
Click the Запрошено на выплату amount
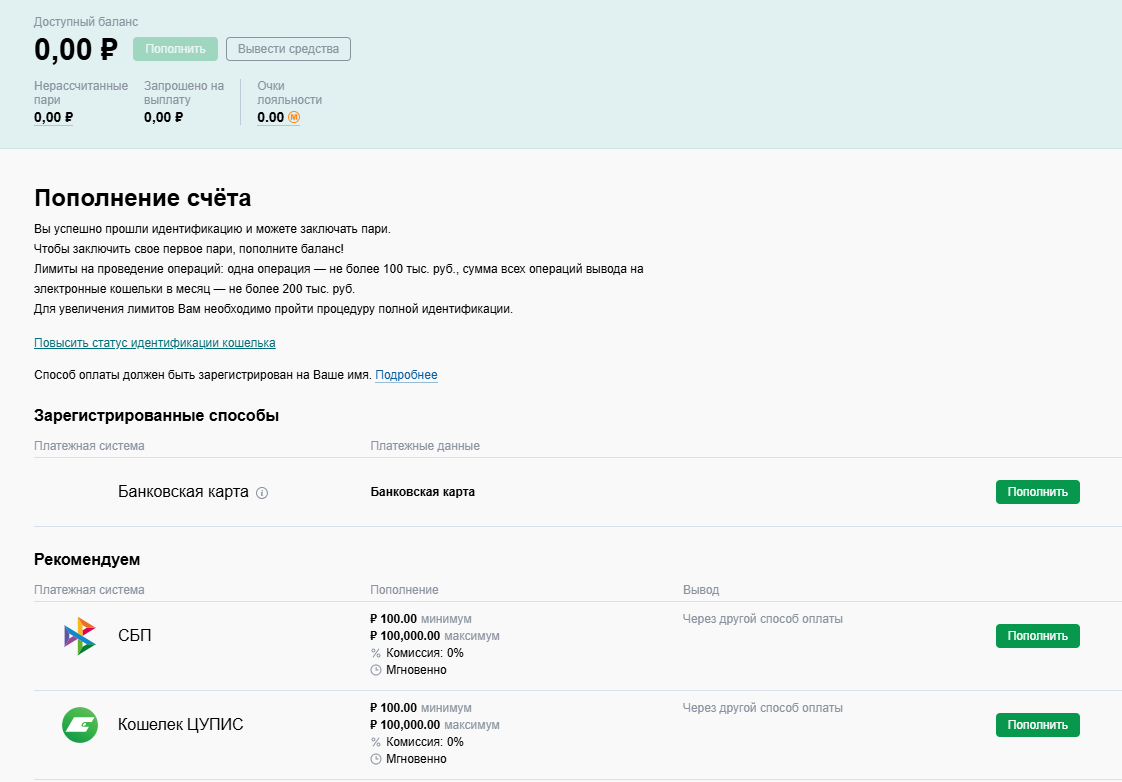coord(163,117)
